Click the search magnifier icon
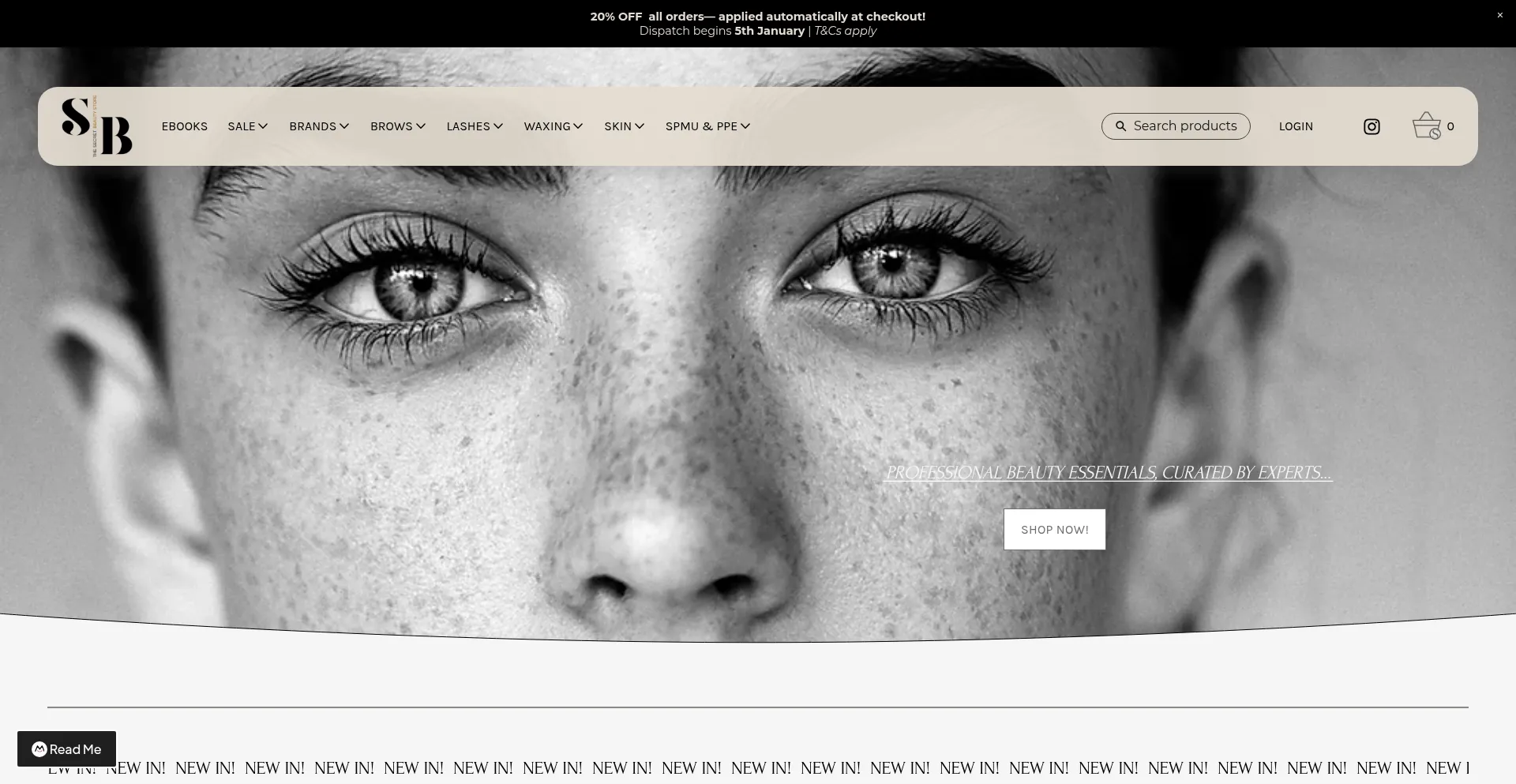Viewport: 1516px width, 784px height. (x=1120, y=126)
